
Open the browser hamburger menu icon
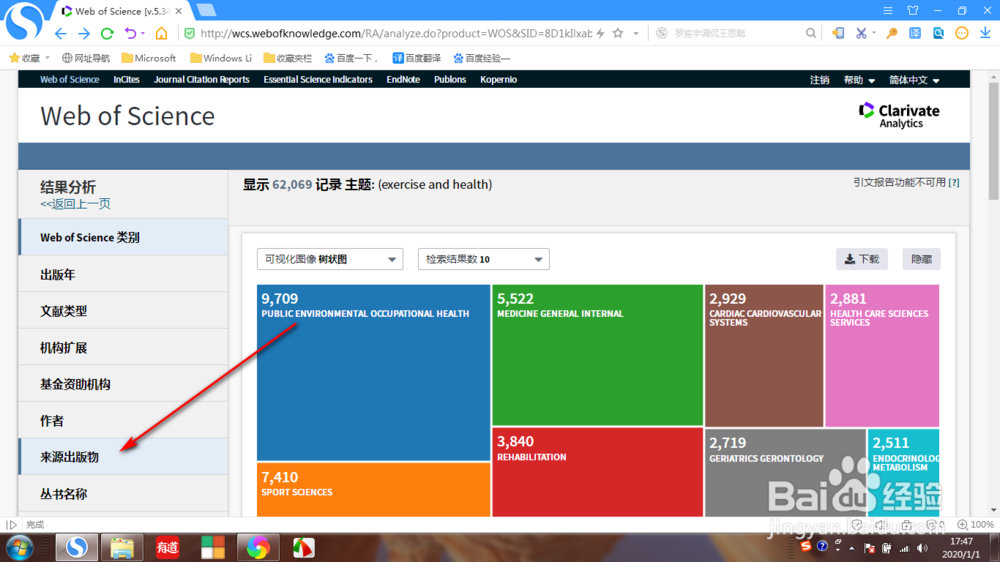coord(888,11)
